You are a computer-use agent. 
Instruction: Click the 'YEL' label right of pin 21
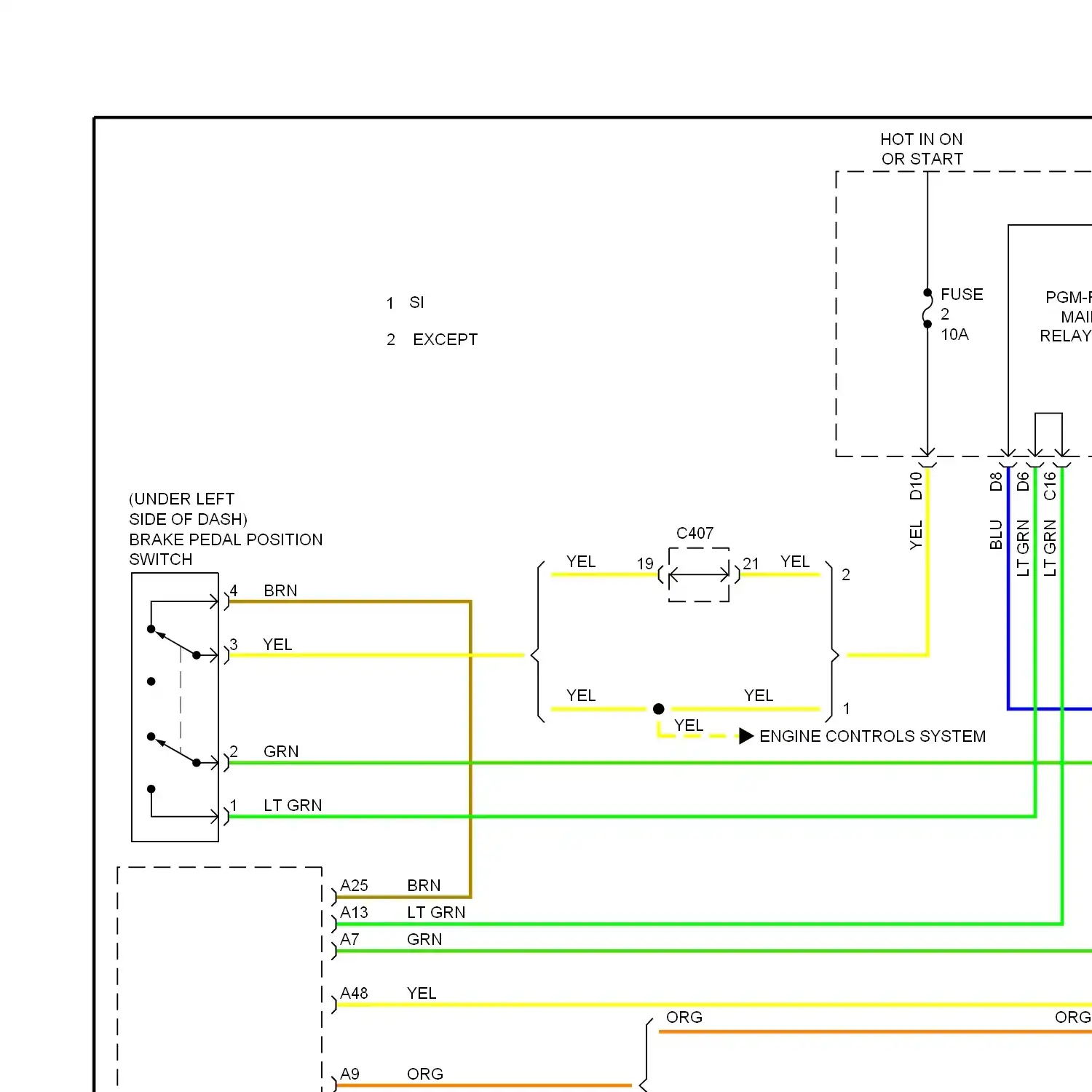point(795,561)
